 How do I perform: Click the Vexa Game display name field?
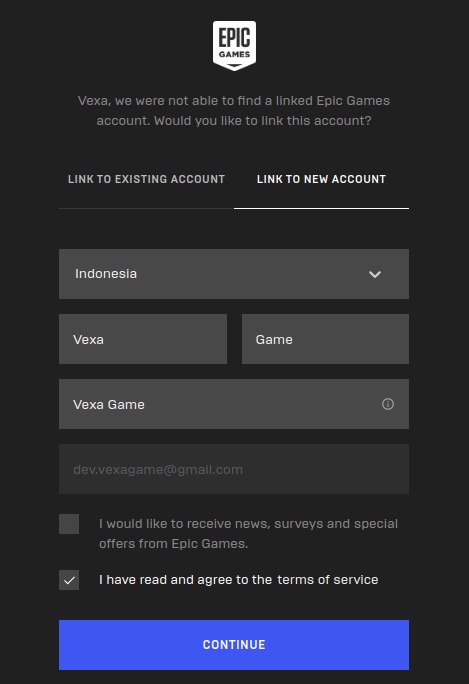[x=234, y=404]
